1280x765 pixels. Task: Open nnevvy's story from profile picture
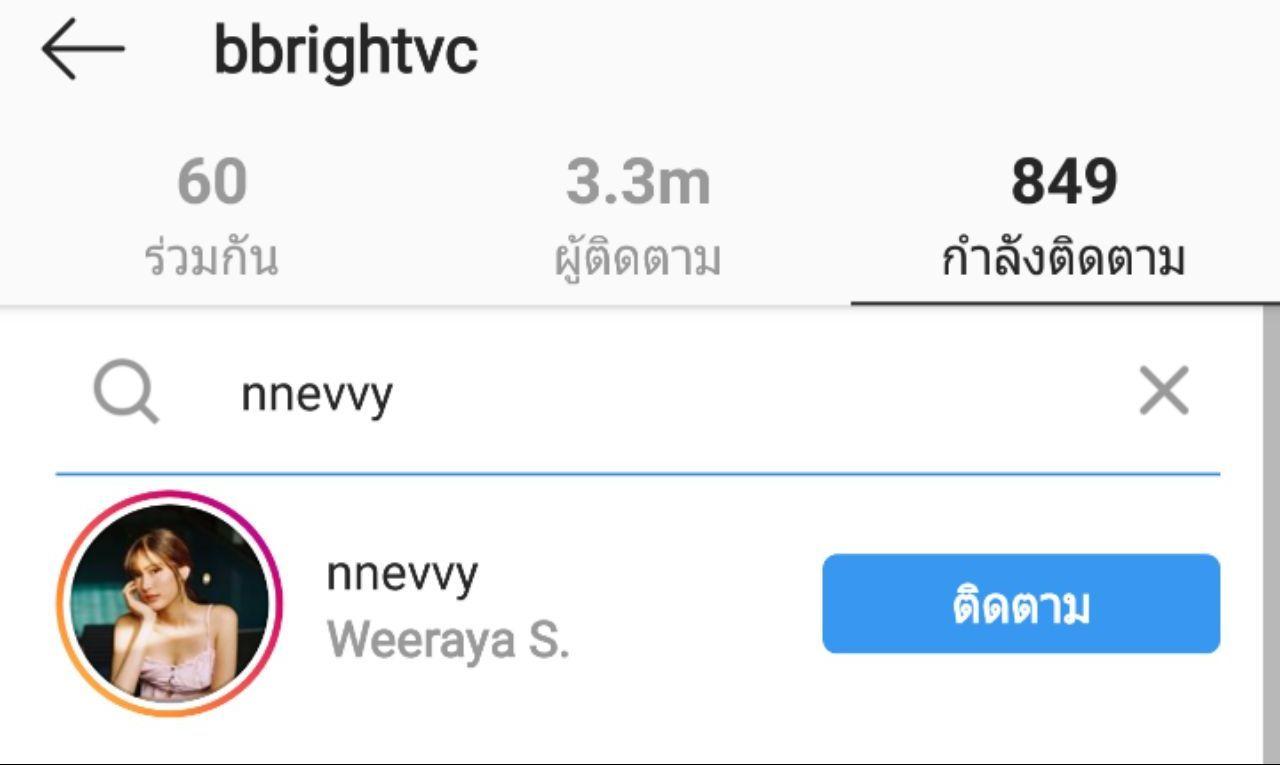[x=169, y=603]
